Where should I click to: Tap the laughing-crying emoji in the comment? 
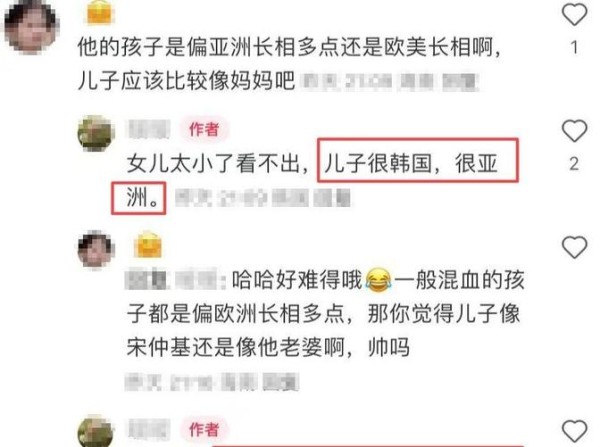(x=378, y=281)
